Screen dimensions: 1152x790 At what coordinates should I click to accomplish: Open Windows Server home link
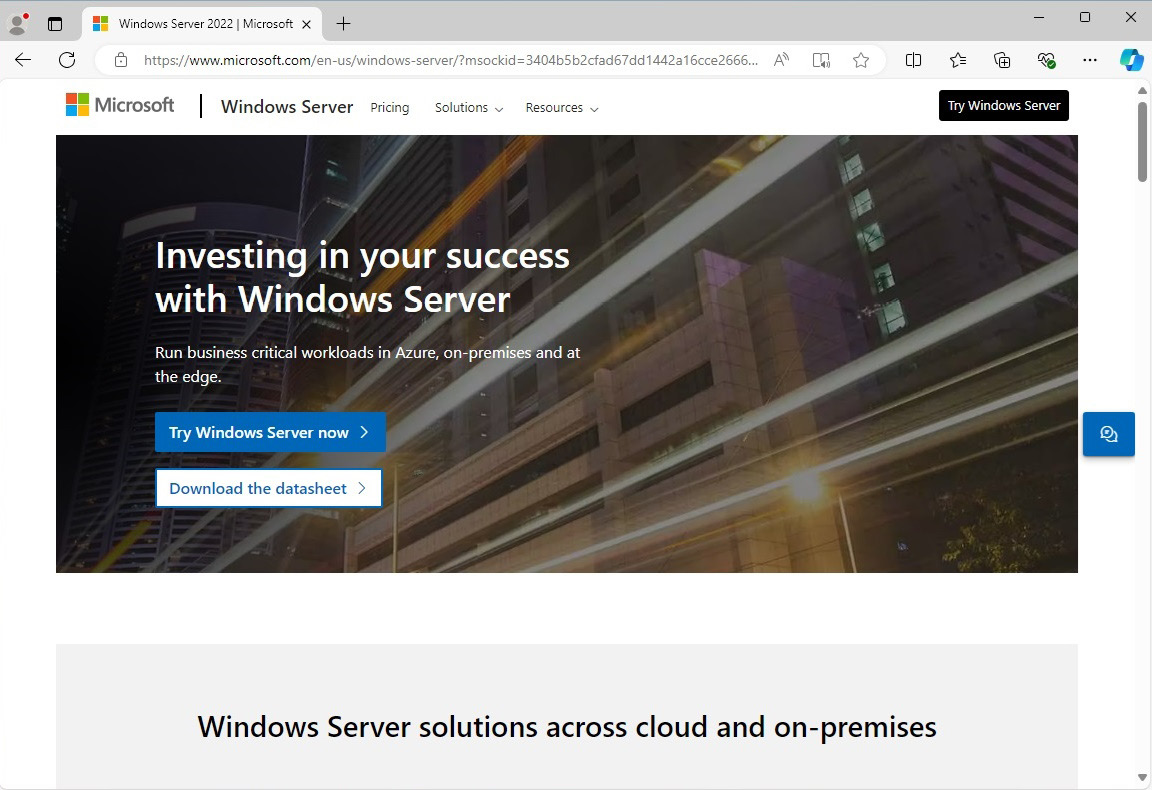[x=287, y=107]
